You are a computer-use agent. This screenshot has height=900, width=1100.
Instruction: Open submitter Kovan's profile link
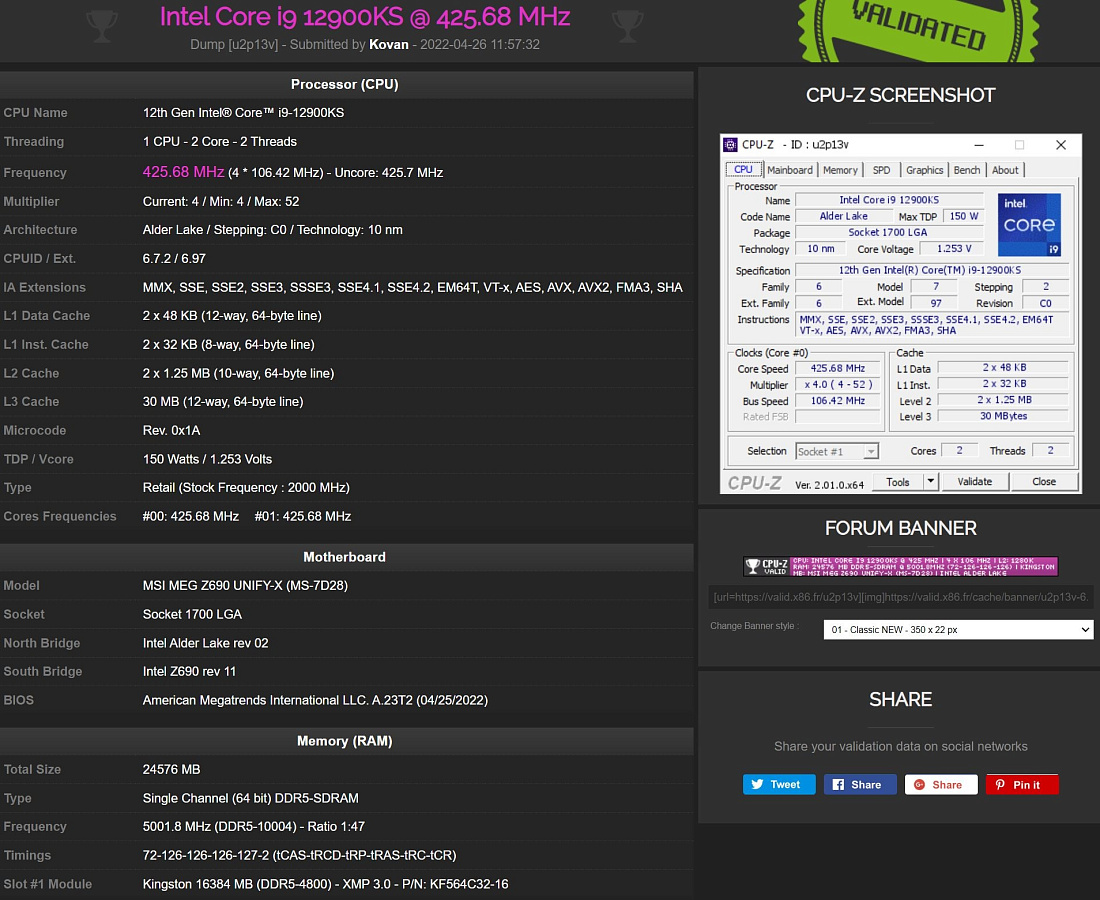pyautogui.click(x=389, y=44)
